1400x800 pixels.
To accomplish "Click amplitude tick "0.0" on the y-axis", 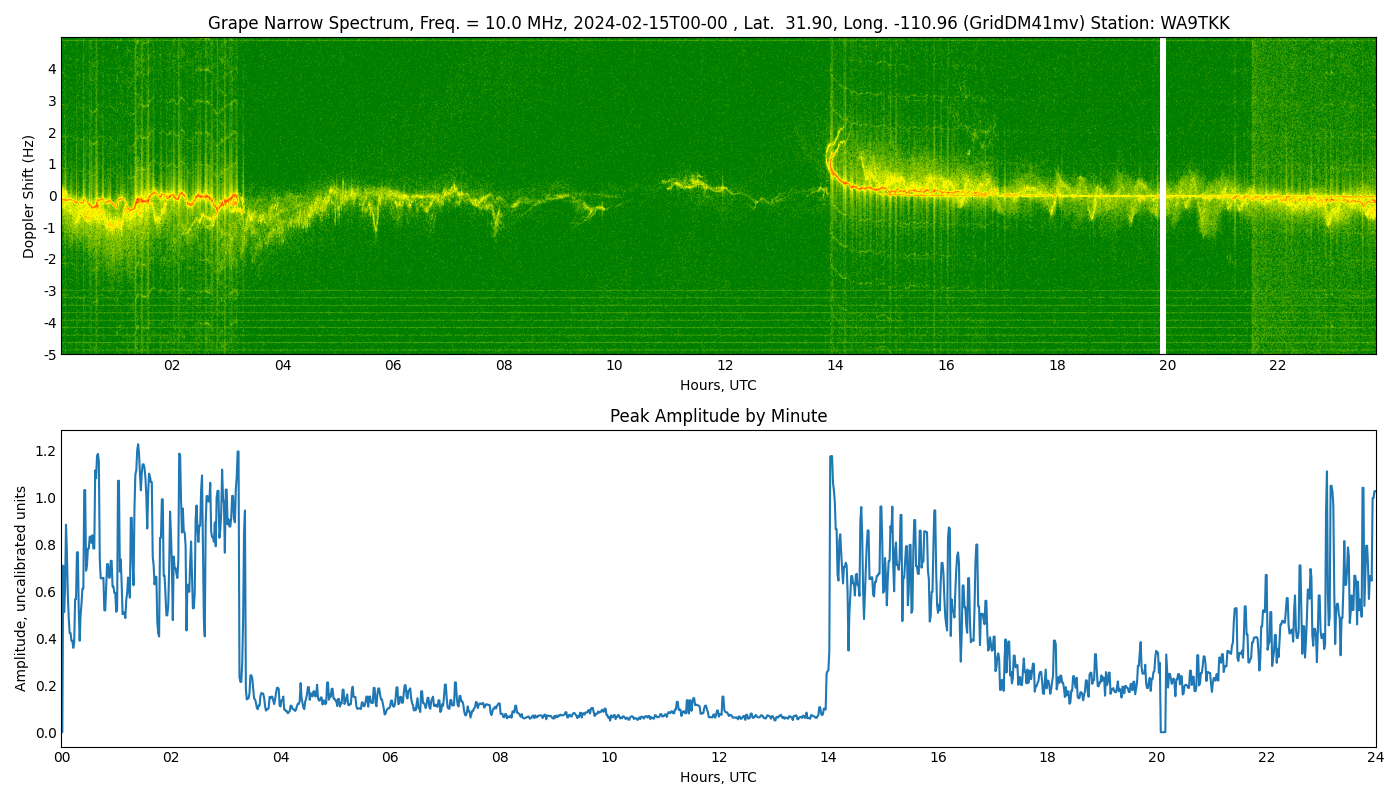I will (46, 733).
